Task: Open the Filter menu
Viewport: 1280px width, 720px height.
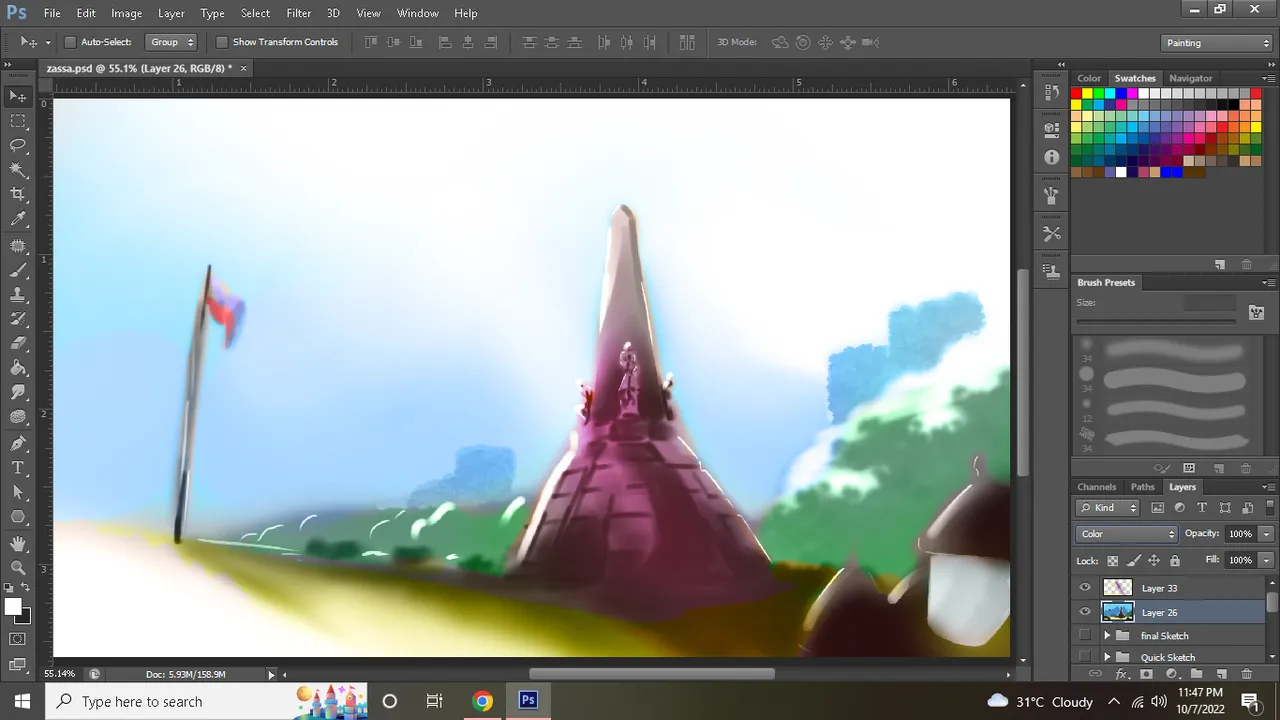Action: tap(299, 13)
